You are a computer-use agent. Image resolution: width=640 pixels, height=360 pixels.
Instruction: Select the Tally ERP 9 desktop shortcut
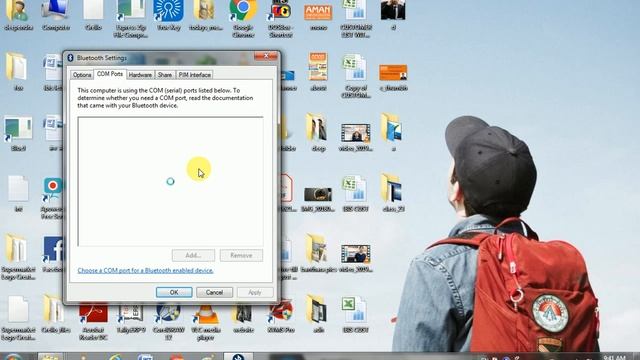(x=131, y=318)
